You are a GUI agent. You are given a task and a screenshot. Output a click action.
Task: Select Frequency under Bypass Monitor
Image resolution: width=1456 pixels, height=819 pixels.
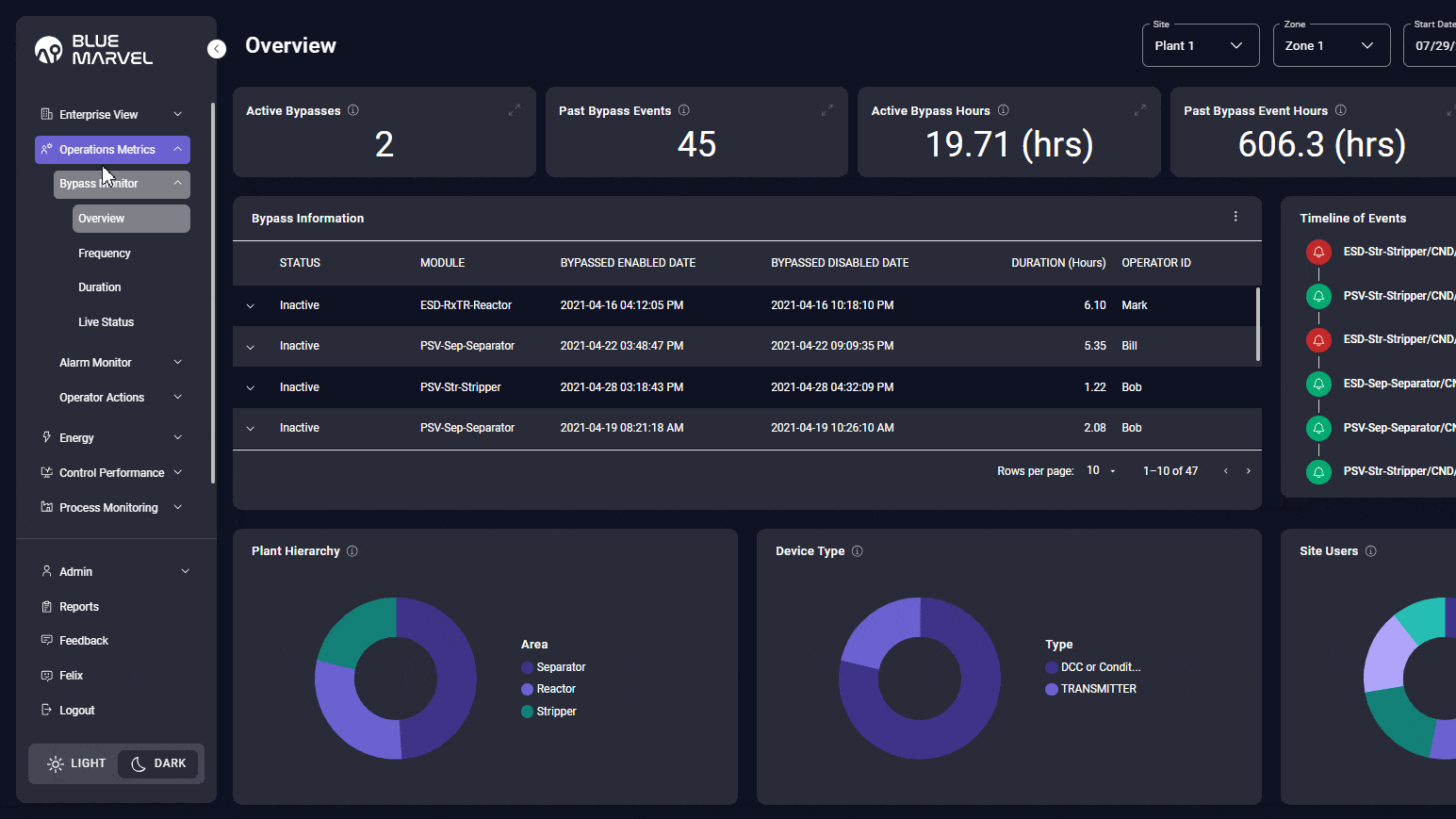tap(105, 253)
